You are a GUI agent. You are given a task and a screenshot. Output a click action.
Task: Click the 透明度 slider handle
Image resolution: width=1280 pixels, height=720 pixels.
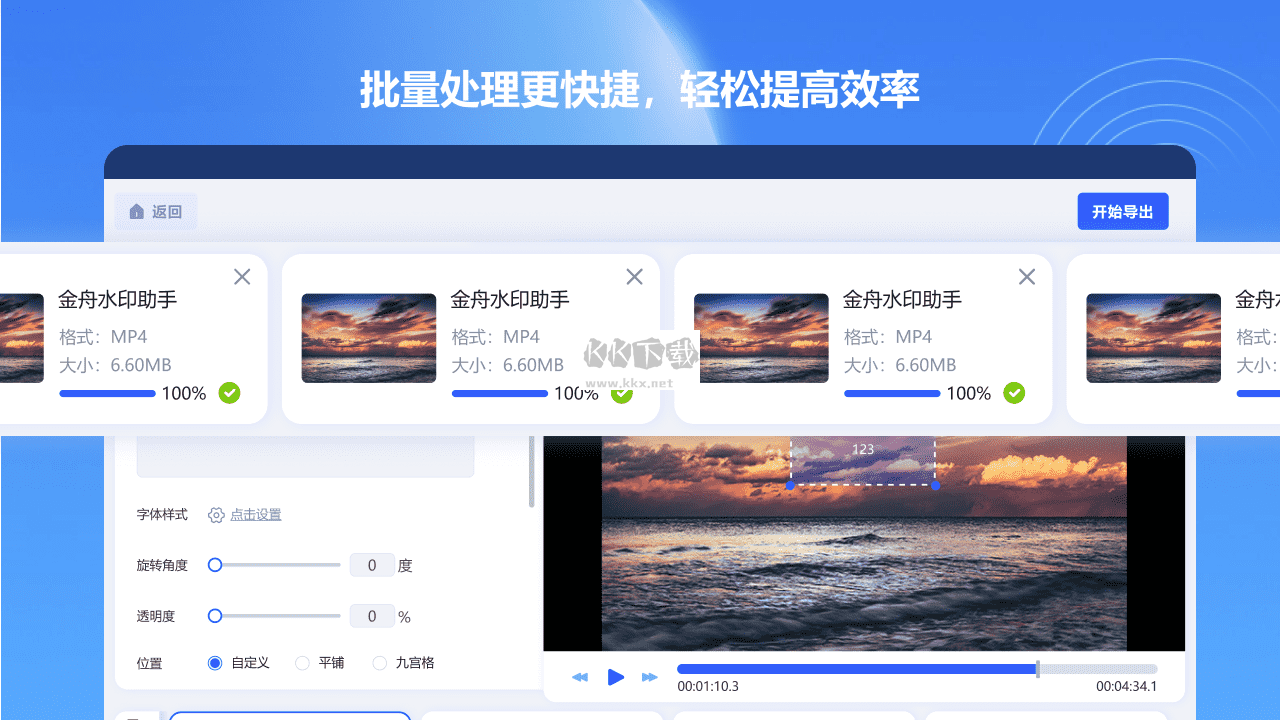[214, 616]
